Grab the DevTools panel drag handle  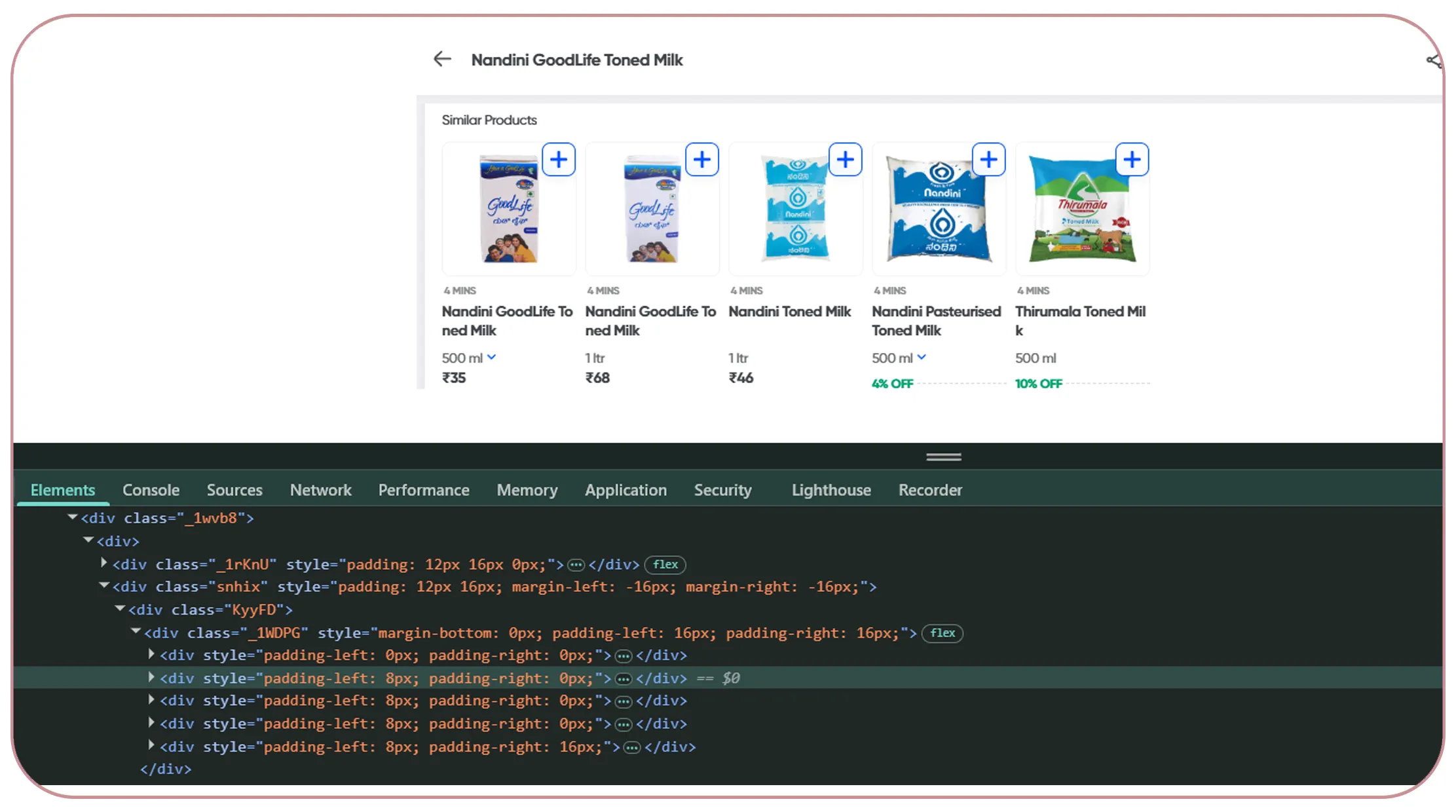coord(944,457)
